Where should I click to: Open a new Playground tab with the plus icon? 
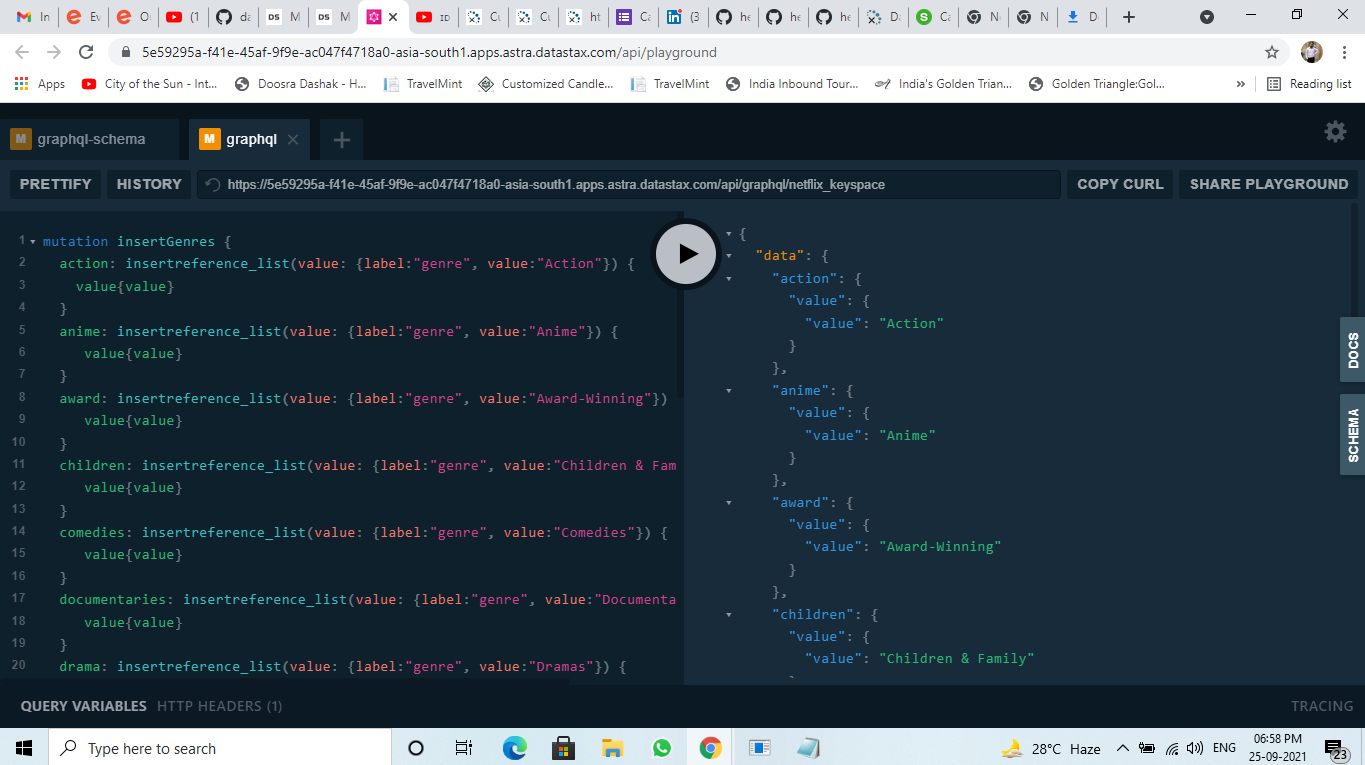click(341, 140)
